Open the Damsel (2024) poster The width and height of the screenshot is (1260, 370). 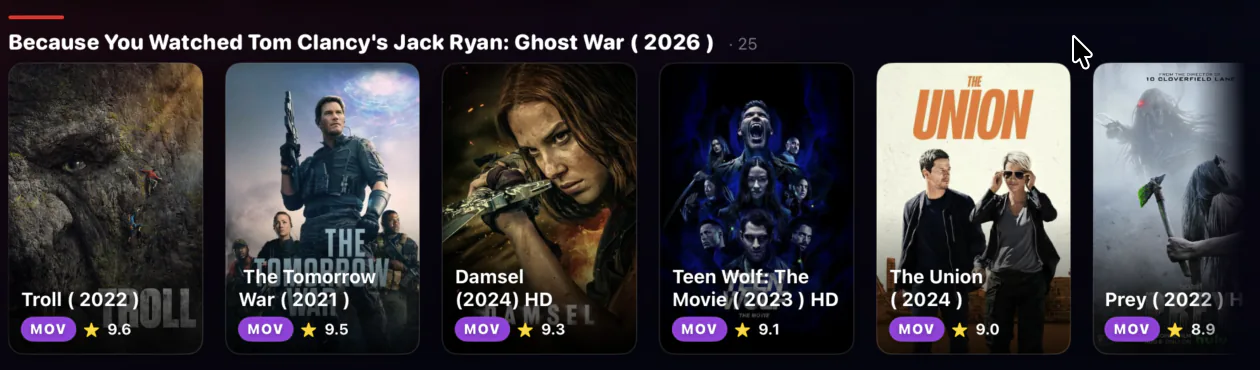tap(539, 208)
